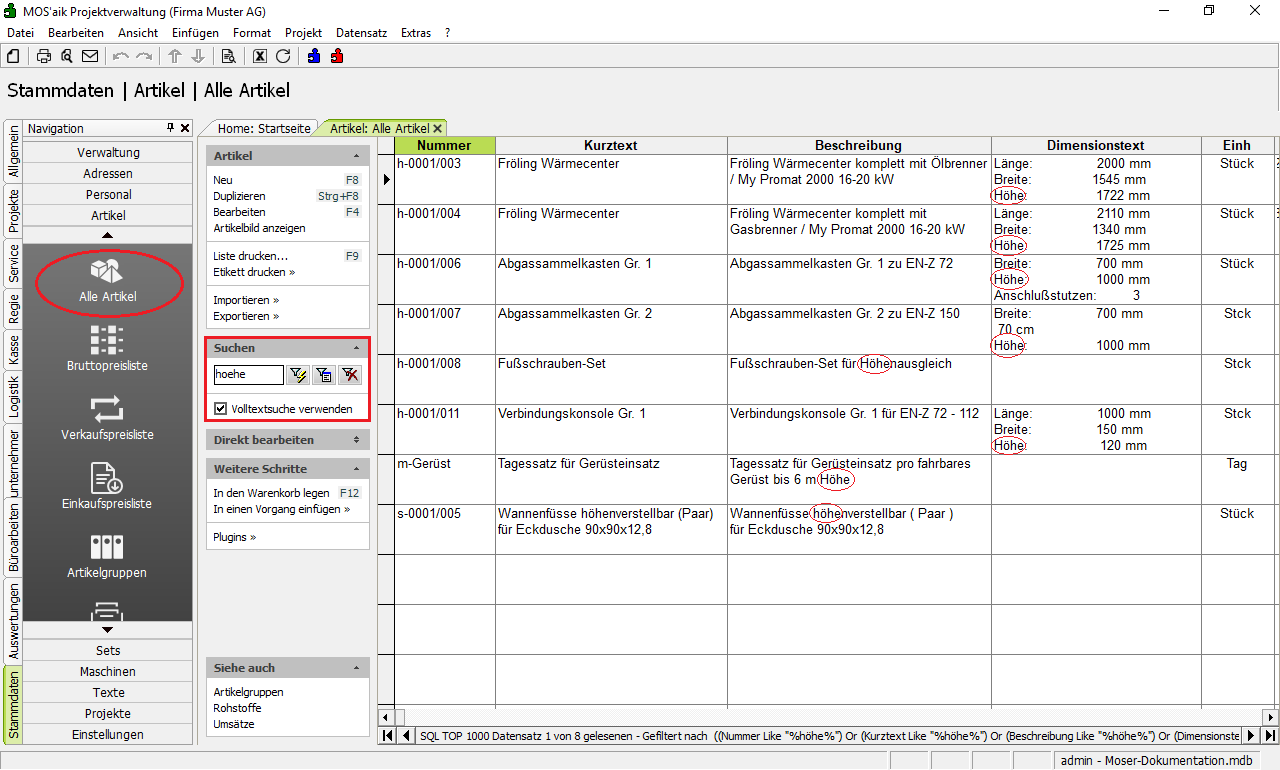Viewport: 1280px width, 770px height.
Task: Open the Projekt menu
Action: [x=303, y=33]
